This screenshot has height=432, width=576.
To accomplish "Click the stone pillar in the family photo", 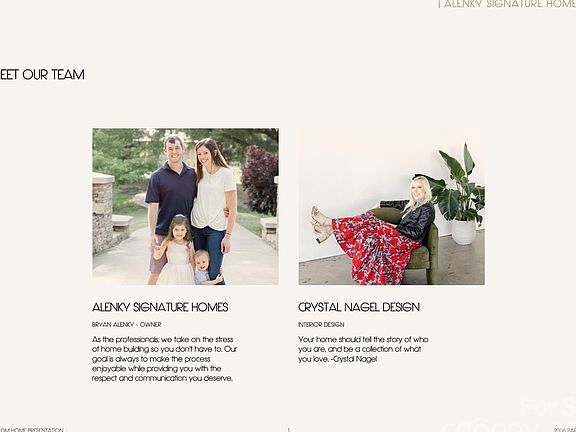I will [103, 213].
